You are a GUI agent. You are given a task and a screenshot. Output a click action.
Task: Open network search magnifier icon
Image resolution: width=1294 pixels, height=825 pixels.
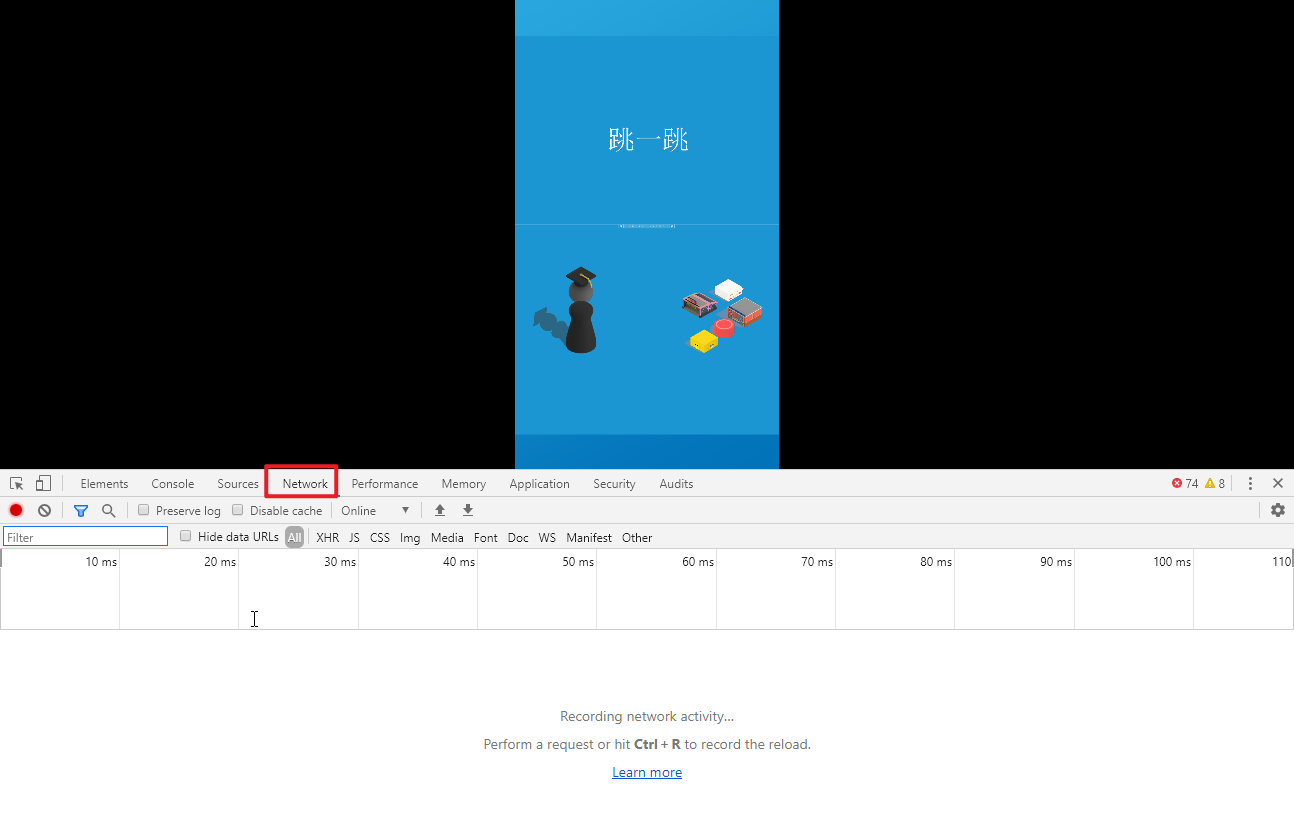pyautogui.click(x=109, y=510)
